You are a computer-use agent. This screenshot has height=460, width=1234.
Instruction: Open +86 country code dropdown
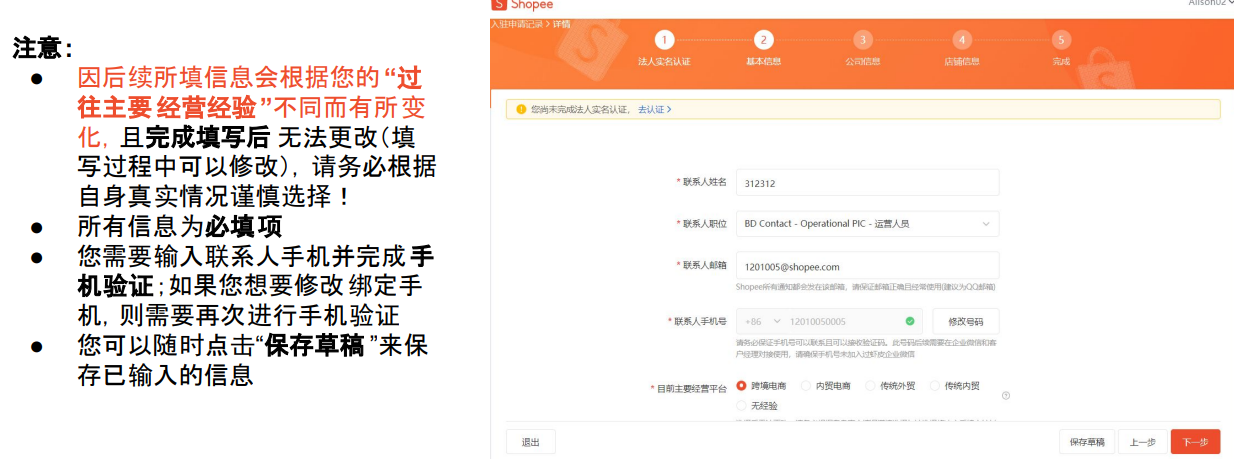click(761, 321)
